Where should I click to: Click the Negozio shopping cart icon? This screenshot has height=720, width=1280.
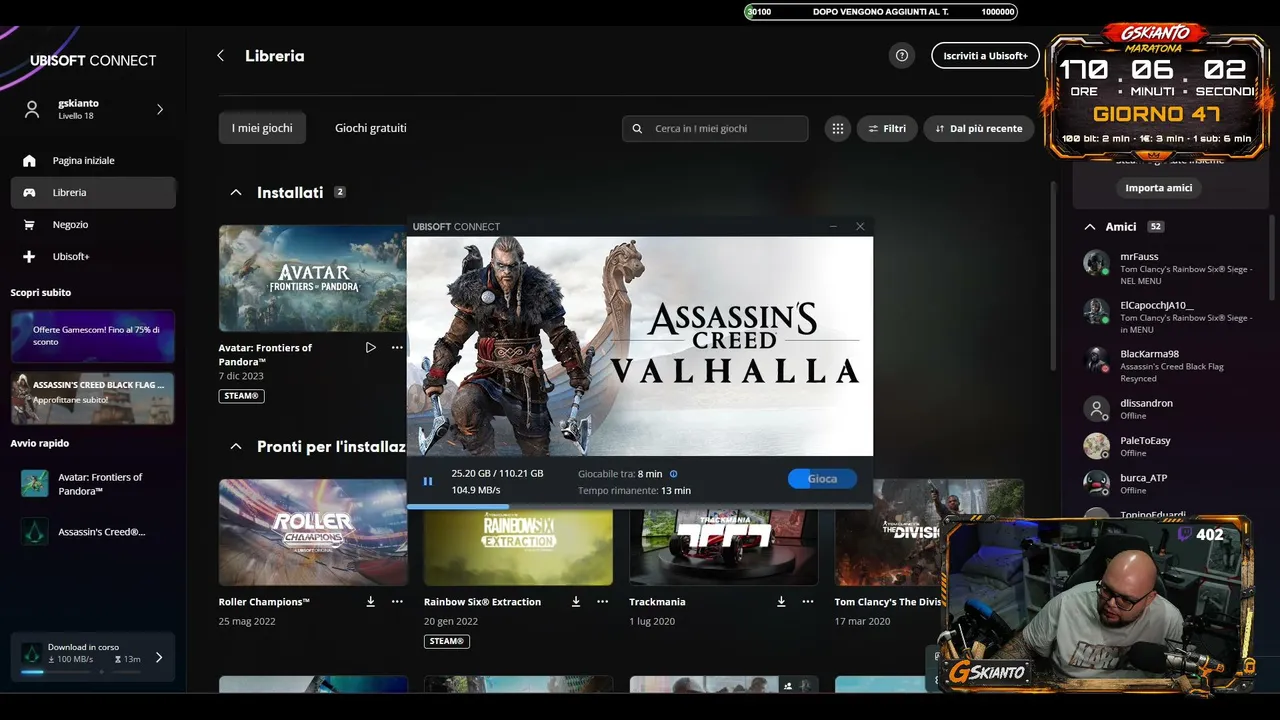click(x=29, y=225)
